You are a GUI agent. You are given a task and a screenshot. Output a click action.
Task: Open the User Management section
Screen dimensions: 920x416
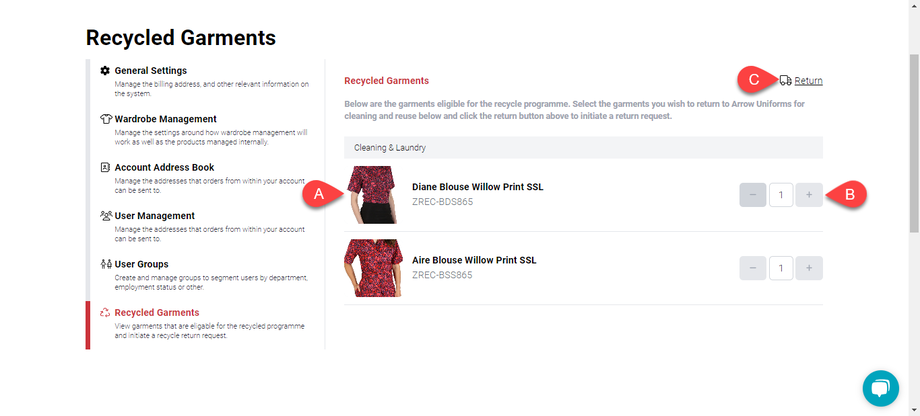154,216
